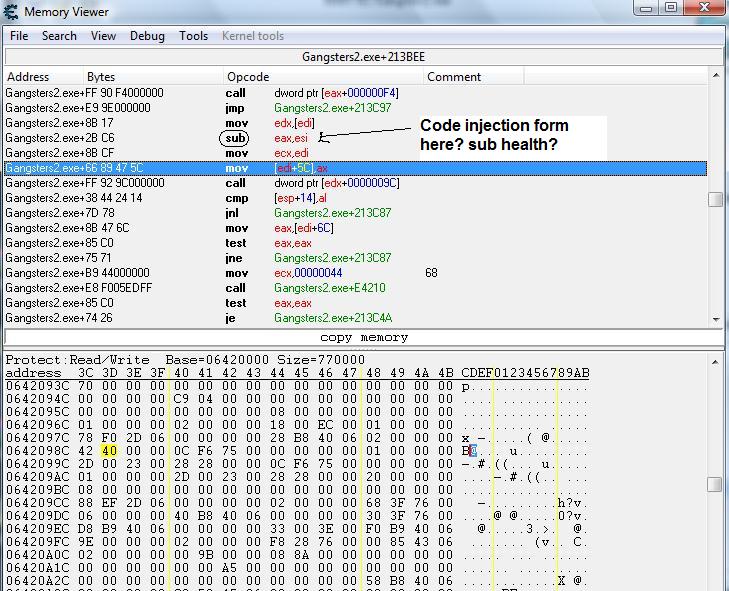Click the Comment column header
Image resolution: width=729 pixels, height=591 pixels.
coord(454,77)
